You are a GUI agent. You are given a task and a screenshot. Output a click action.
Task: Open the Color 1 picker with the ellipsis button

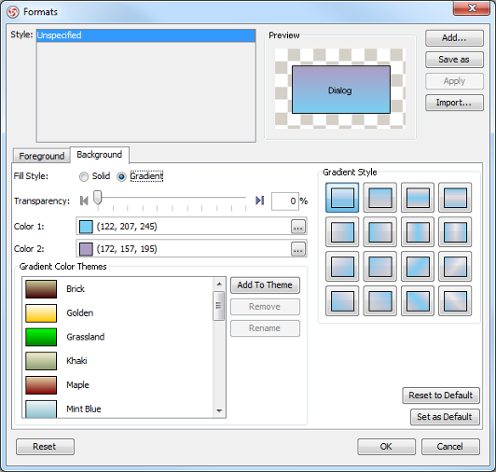click(x=298, y=227)
